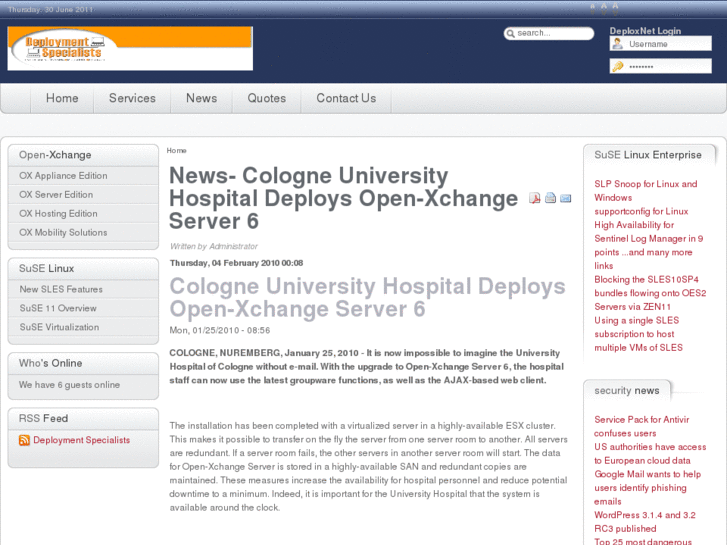Viewport: 727px width, 545px height.
Task: Open the News menu item
Action: (201, 98)
